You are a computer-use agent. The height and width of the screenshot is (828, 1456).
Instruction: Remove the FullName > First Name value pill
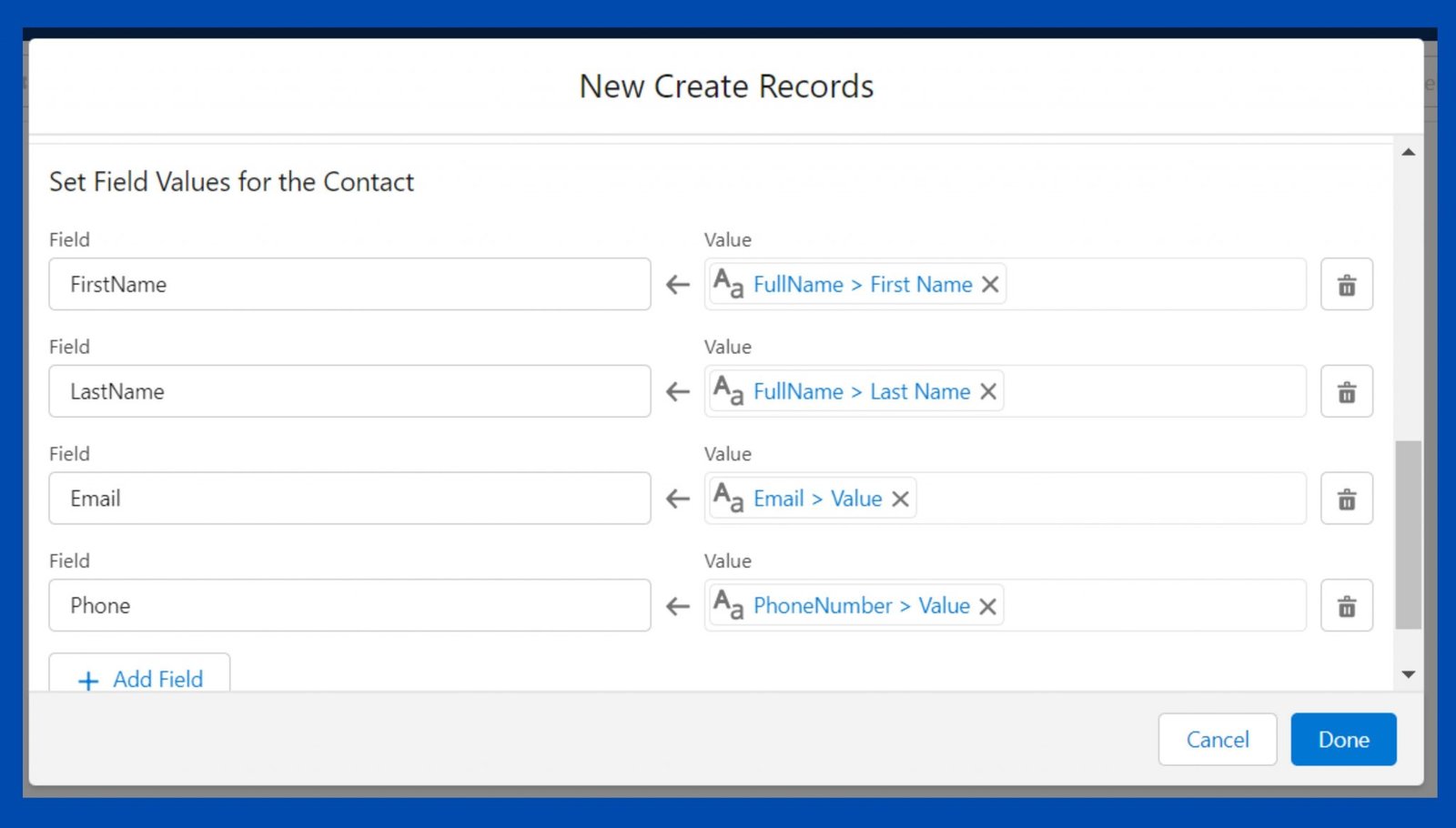(990, 284)
